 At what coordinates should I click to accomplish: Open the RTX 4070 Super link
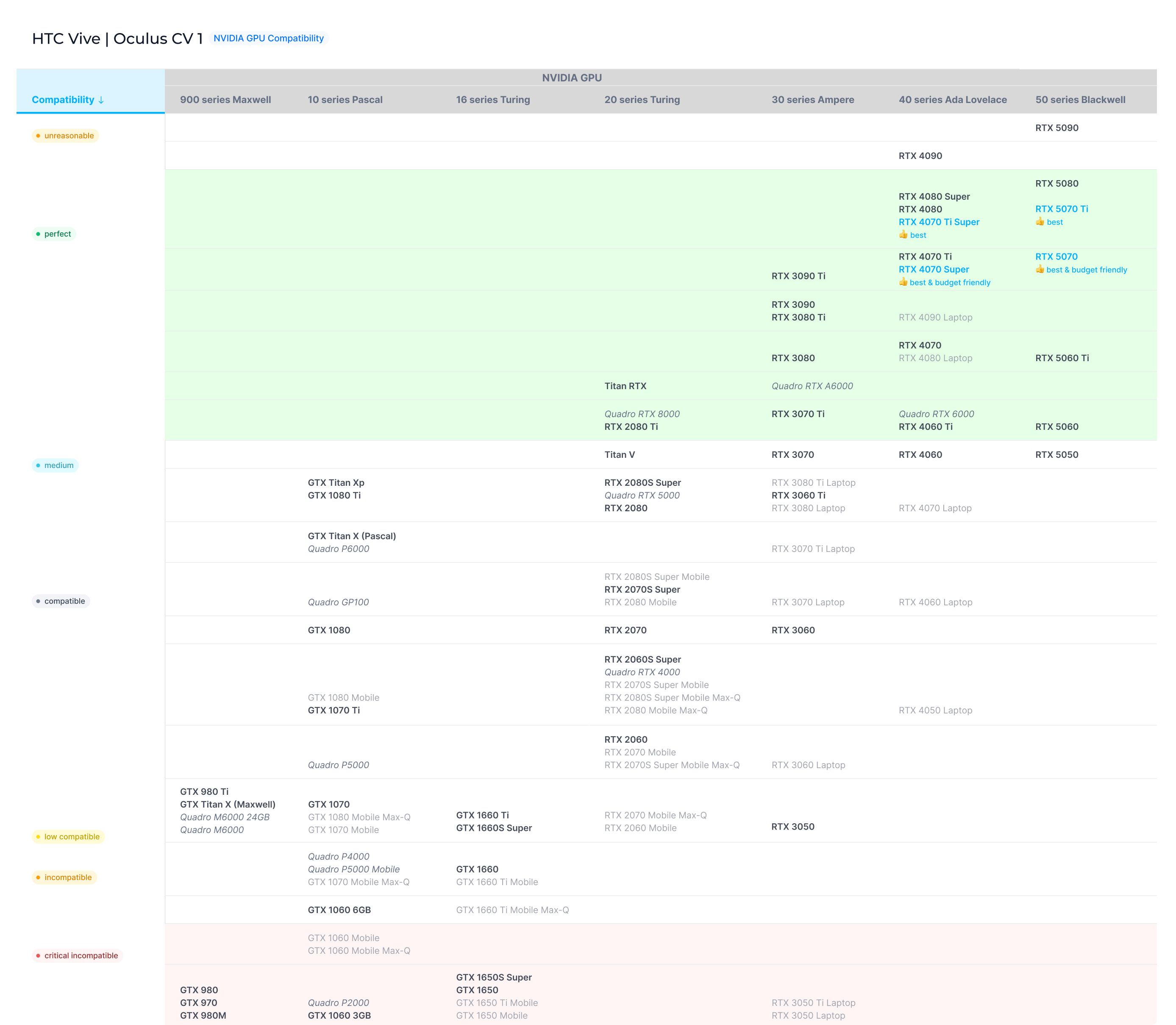click(934, 270)
